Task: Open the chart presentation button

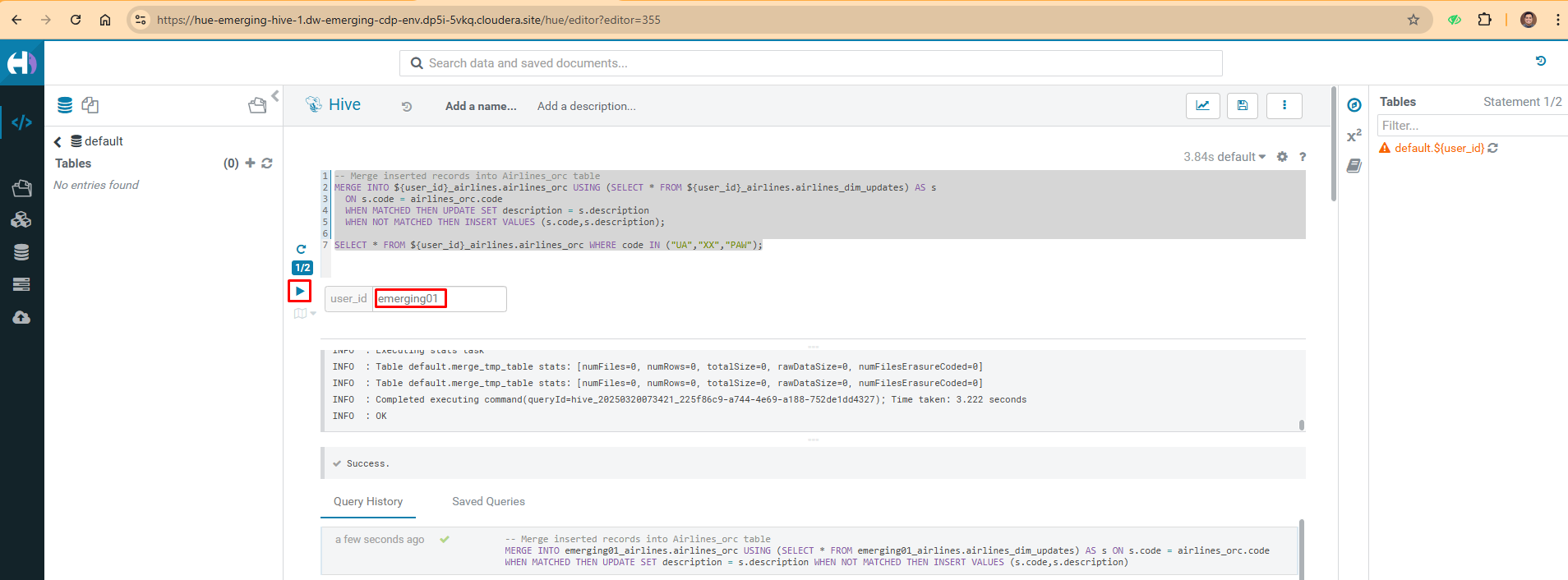Action: click(x=1203, y=105)
